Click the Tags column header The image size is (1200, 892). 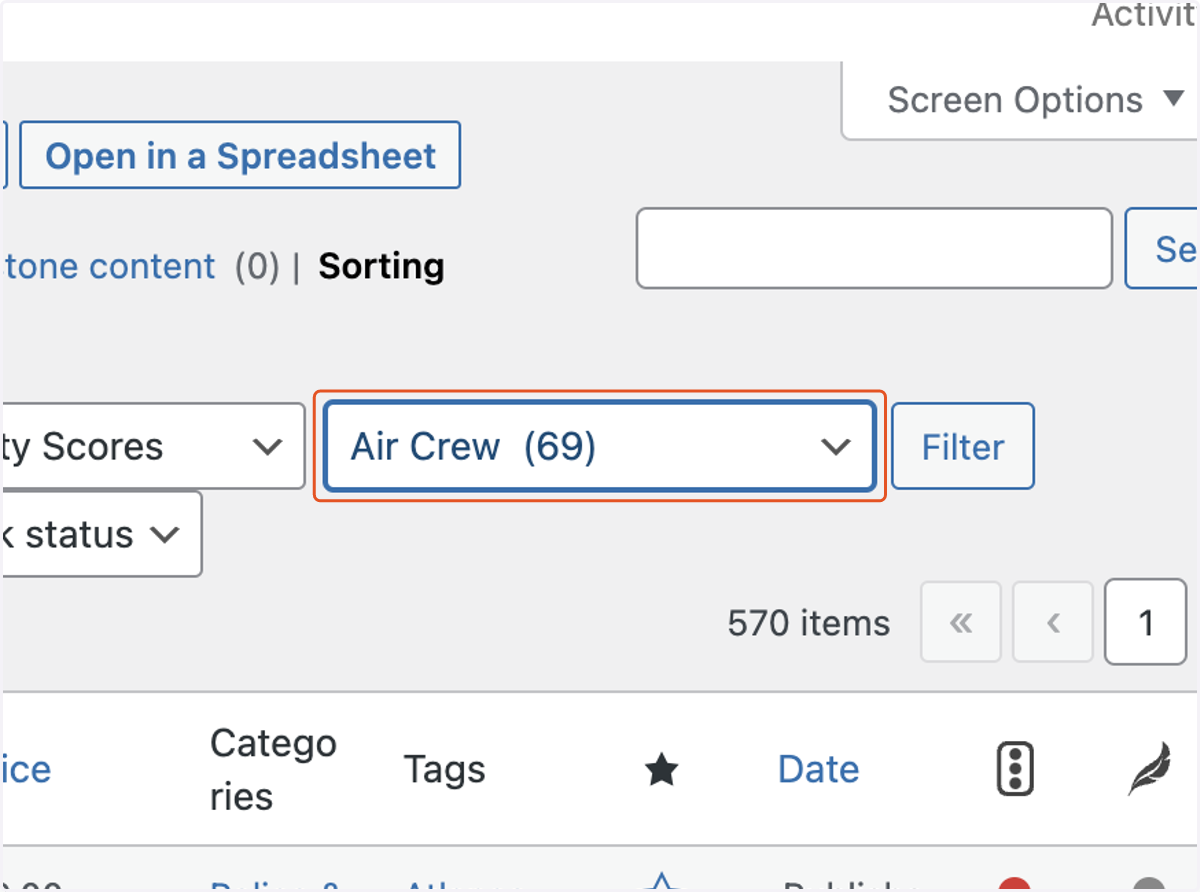[x=445, y=769]
